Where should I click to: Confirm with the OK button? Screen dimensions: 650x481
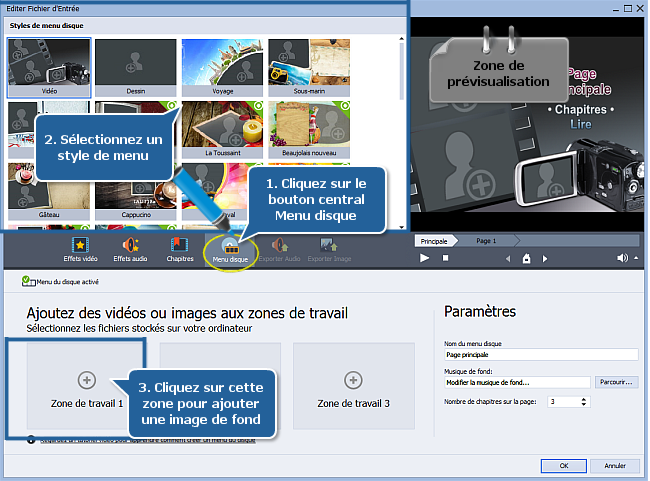tap(564, 466)
